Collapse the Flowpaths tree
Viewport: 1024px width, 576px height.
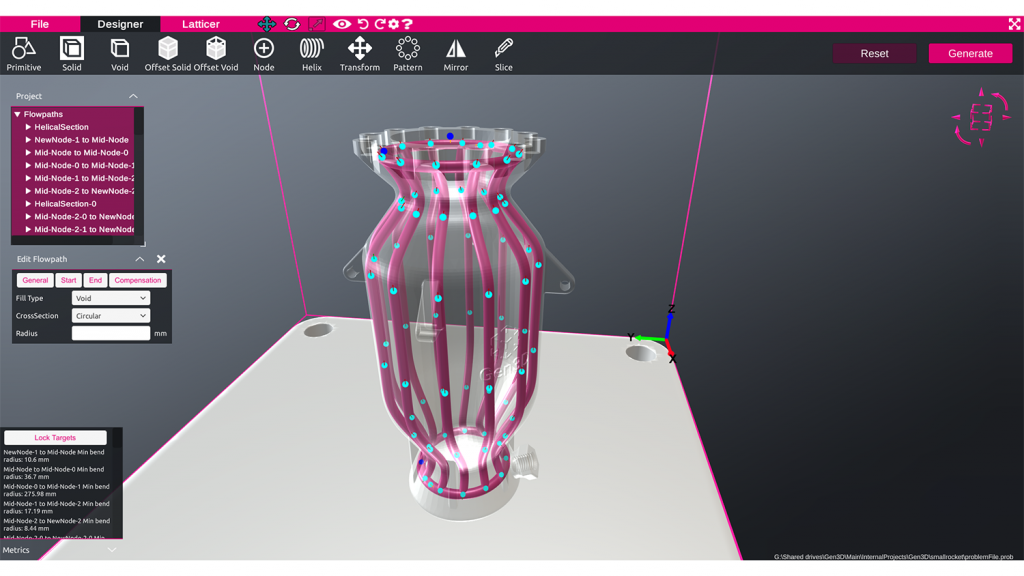(x=17, y=113)
